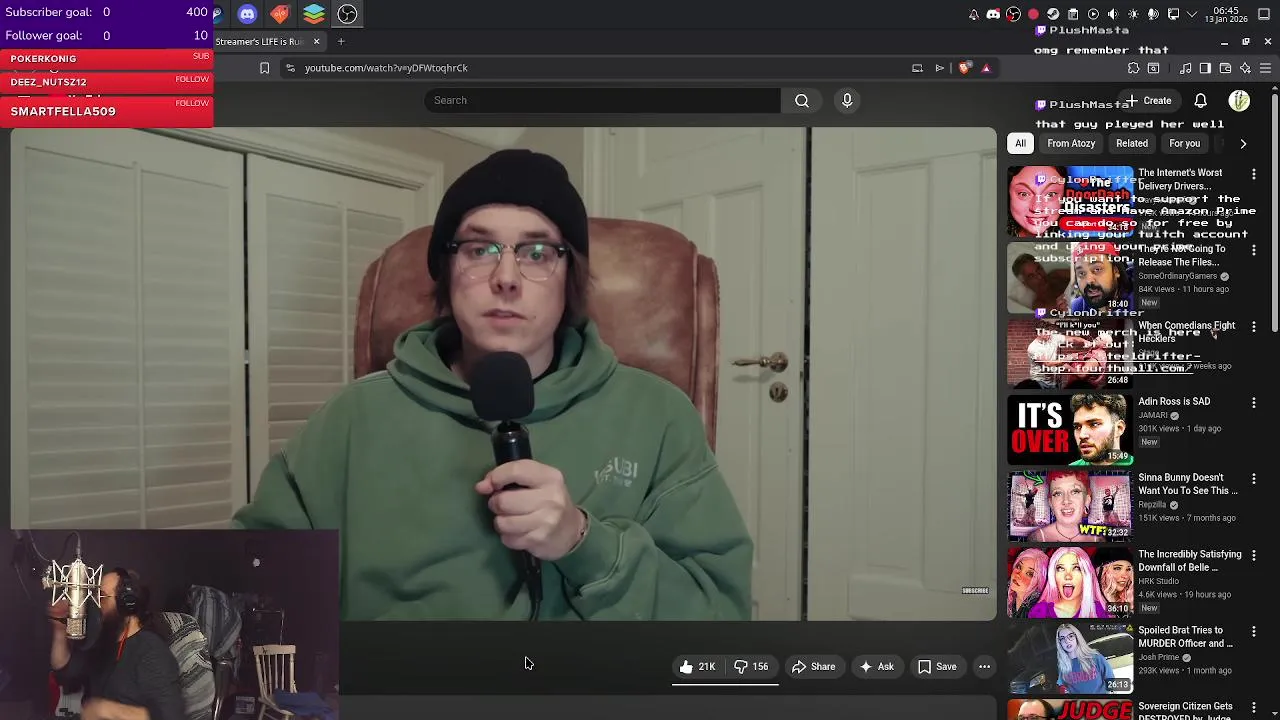Save the video to a playlist

[937, 667]
